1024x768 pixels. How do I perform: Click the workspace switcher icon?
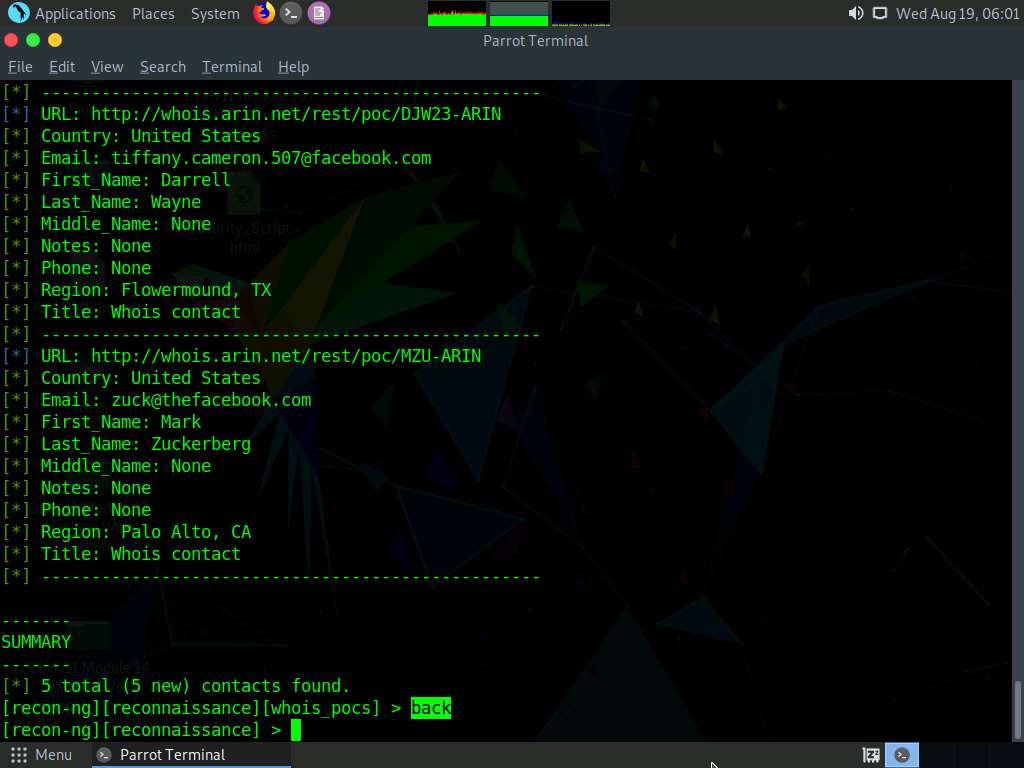871,756
